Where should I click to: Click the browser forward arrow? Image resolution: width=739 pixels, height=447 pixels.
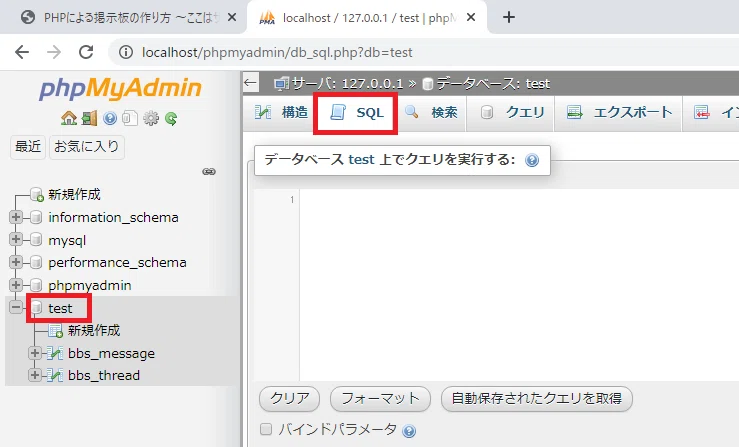pos(54,52)
